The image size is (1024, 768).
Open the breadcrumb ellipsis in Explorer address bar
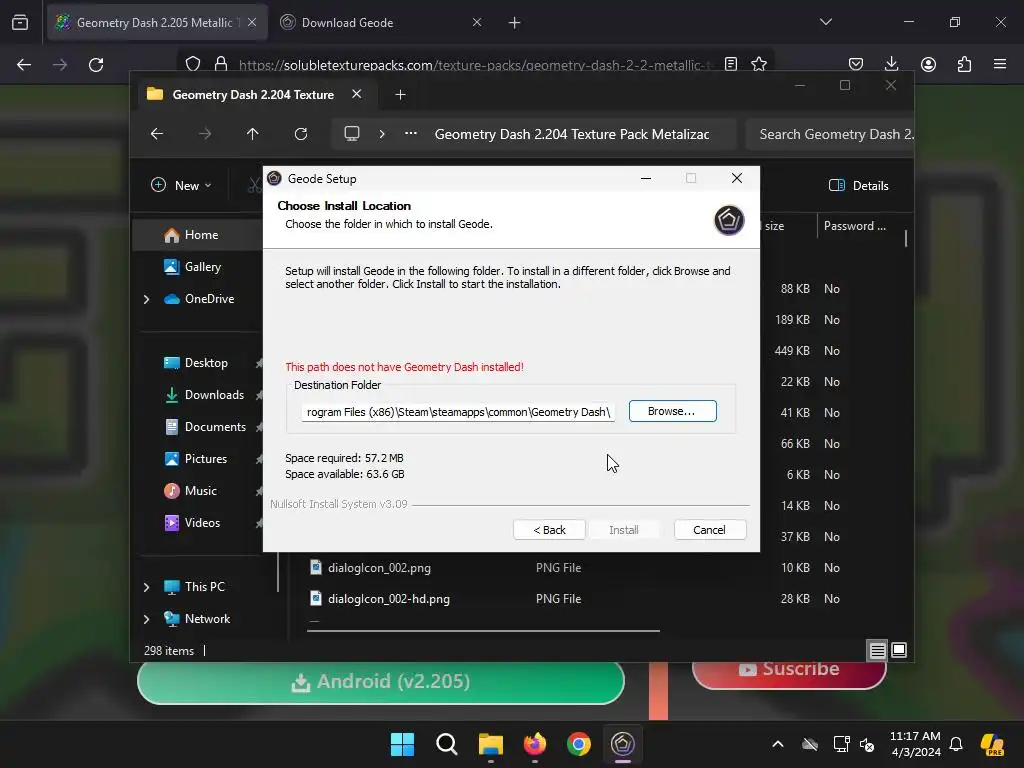point(411,134)
